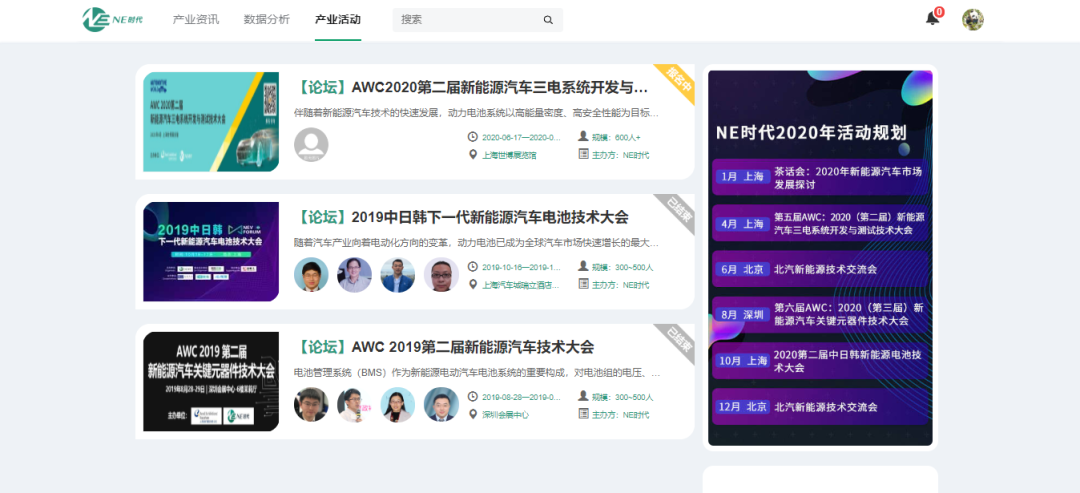1080x493 pixels.
Task: Click description starting 随着汽车产业向着电动化
Action: (x=477, y=242)
